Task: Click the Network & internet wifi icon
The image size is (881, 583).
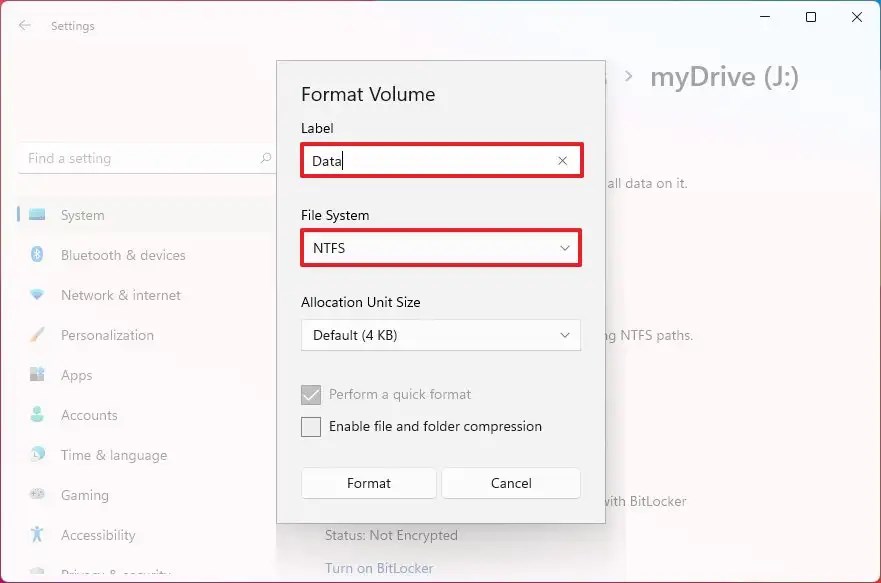Action: coord(37,295)
